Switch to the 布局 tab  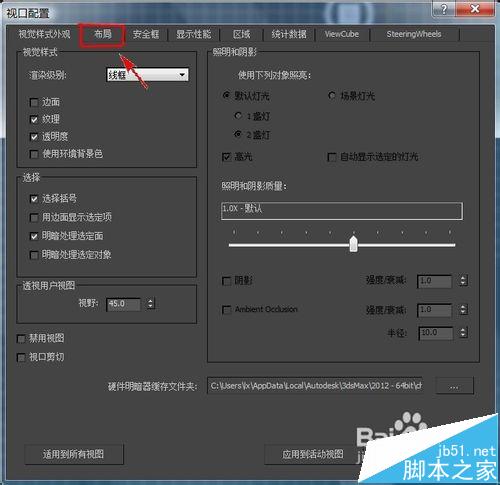coord(102,34)
